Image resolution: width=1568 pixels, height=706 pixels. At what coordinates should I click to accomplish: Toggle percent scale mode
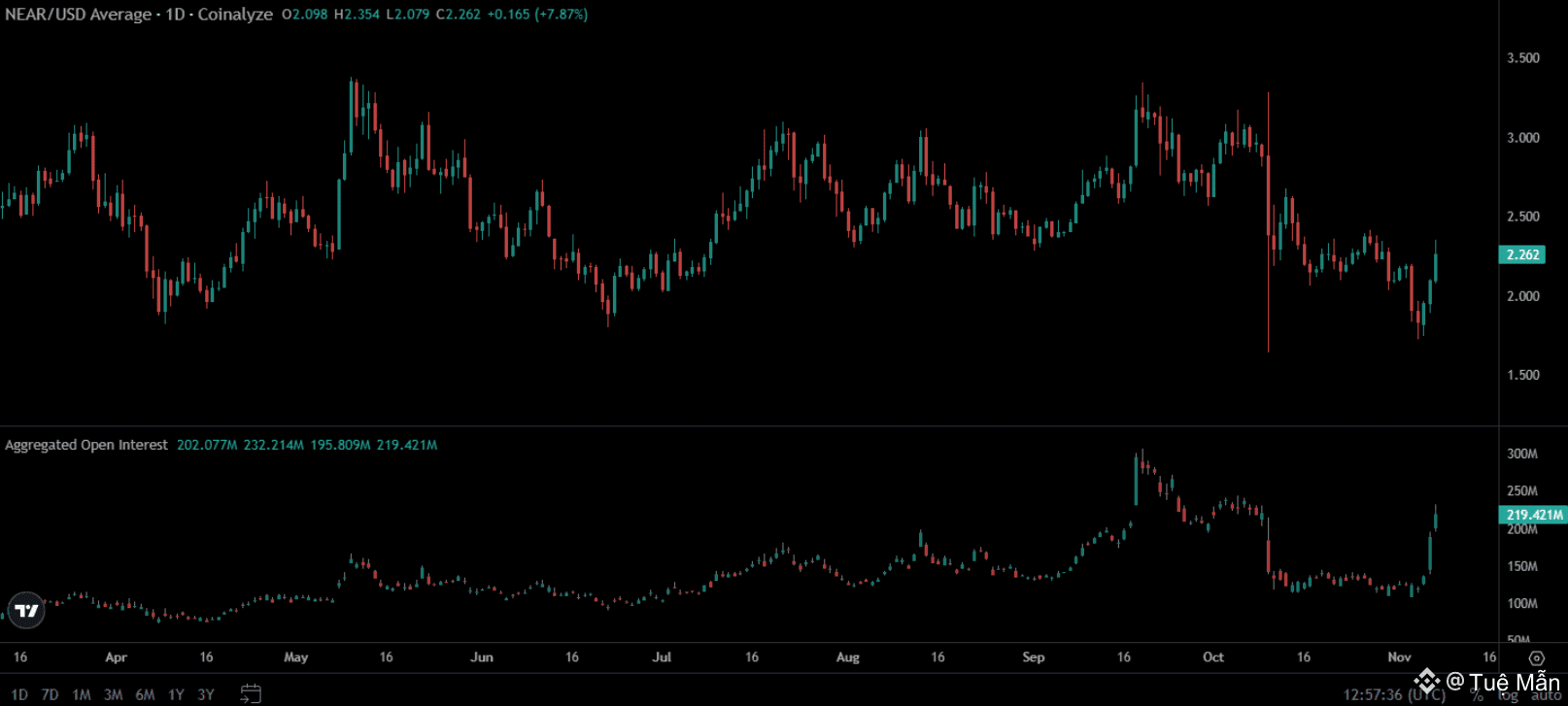[x=1477, y=695]
